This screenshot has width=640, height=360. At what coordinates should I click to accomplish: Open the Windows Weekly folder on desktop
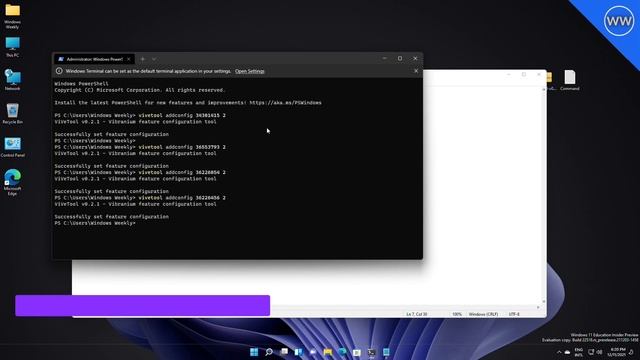12,16
